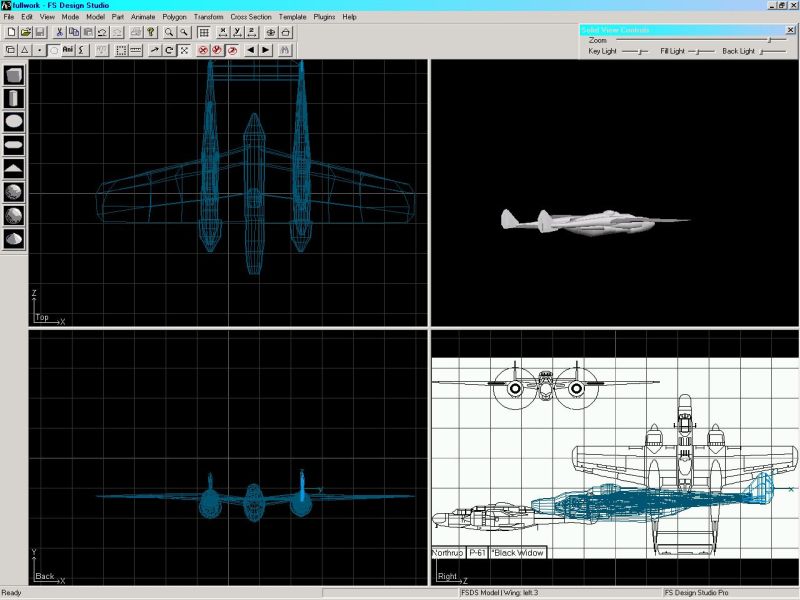Select the Ani animation toolbar button

pos(68,49)
